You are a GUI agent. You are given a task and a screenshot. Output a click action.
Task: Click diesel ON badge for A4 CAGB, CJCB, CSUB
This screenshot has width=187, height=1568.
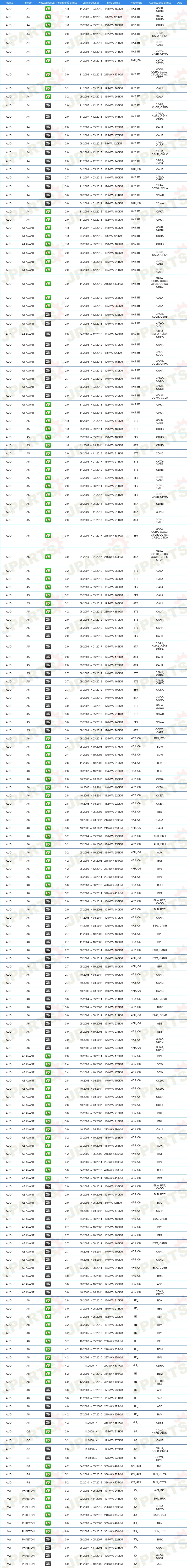[x=48, y=105]
